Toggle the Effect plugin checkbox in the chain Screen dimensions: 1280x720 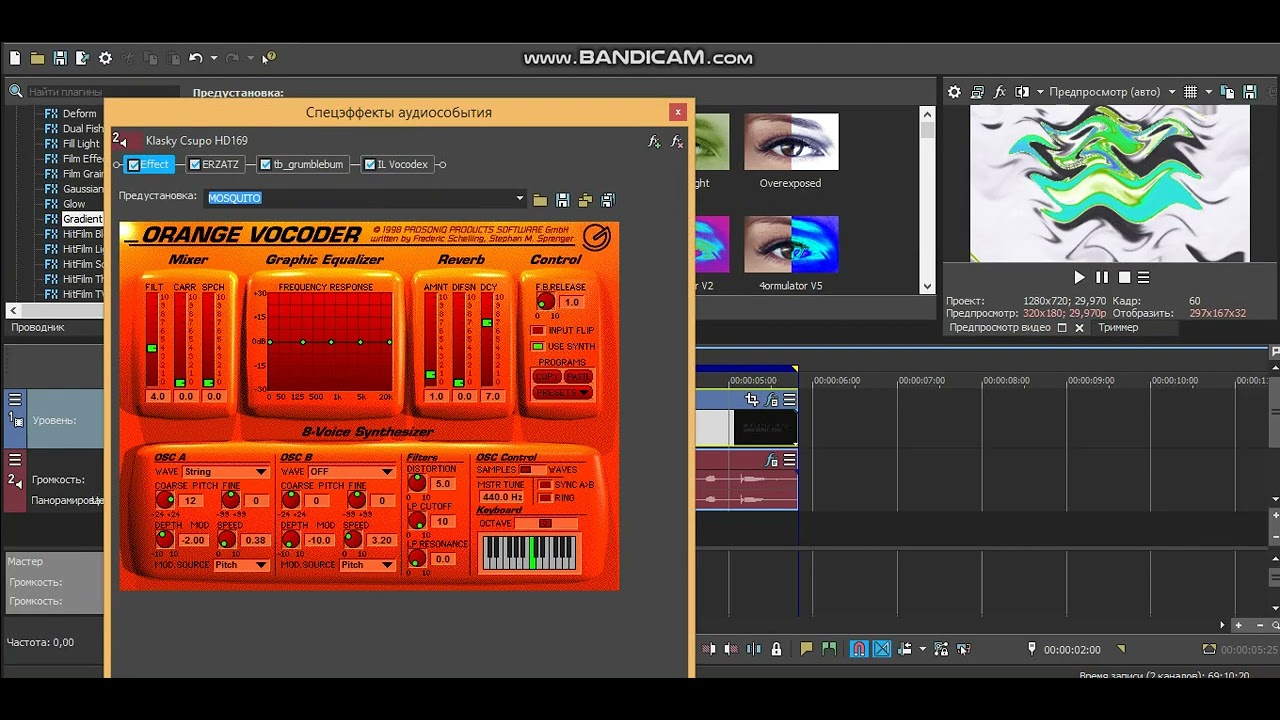[134, 165]
